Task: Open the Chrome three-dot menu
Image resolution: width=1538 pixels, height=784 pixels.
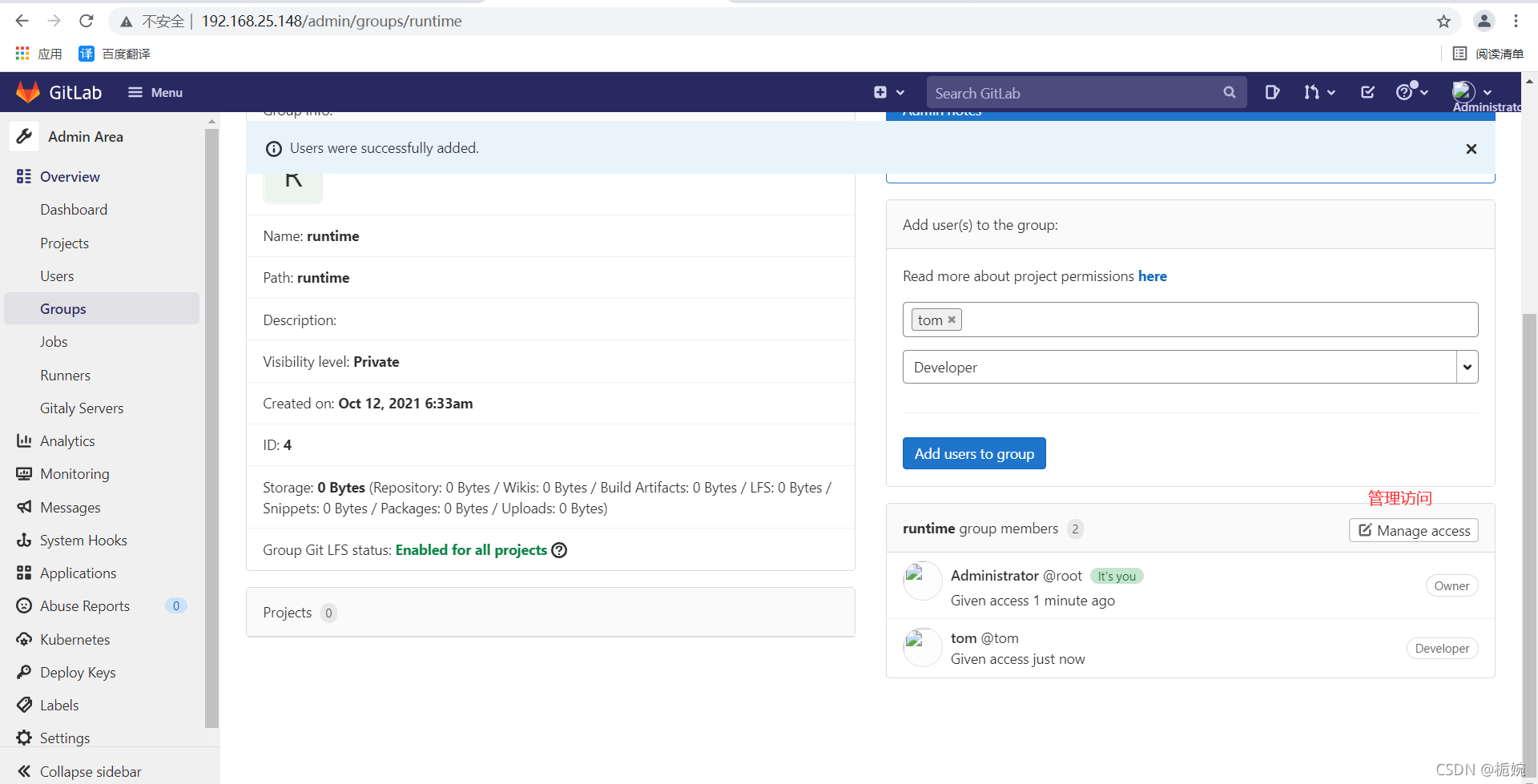Action: tap(1516, 21)
